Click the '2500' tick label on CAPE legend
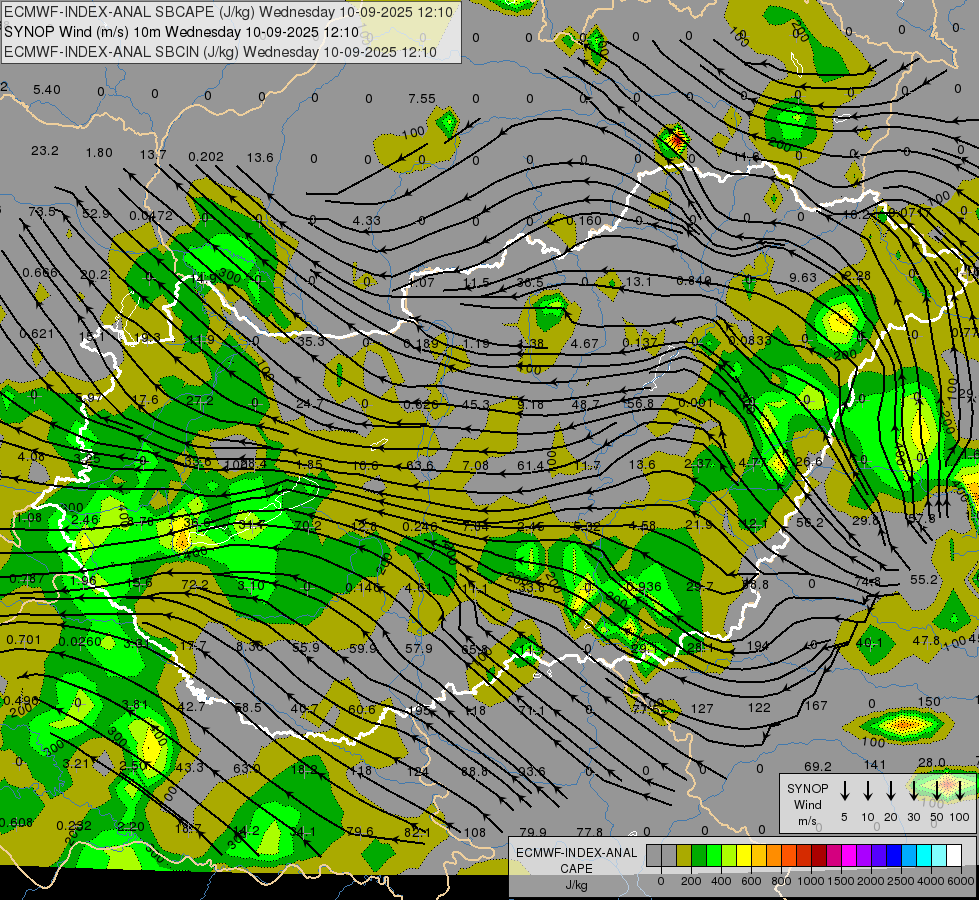Screen dimensions: 979x900 pos(901,881)
